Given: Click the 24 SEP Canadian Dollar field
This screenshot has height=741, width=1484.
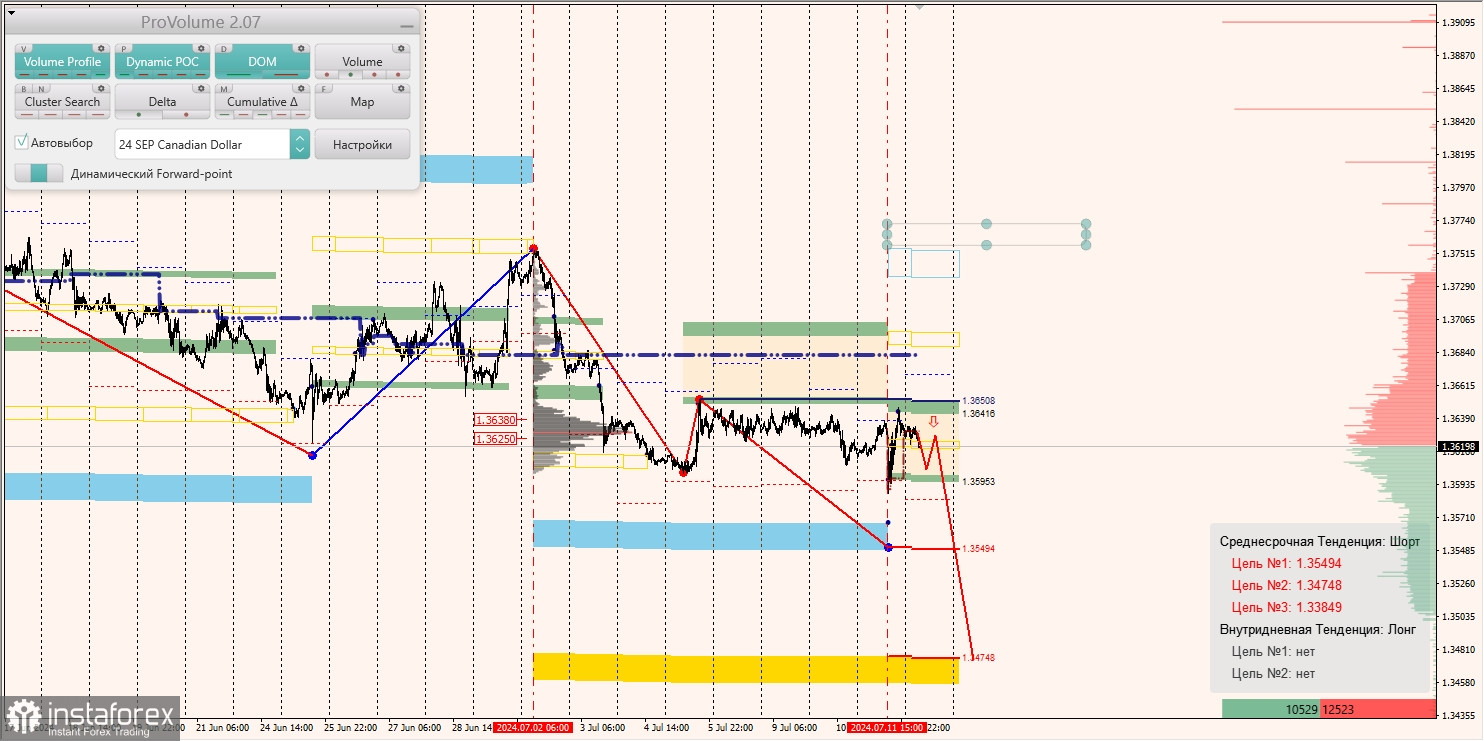Looking at the screenshot, I should pyautogui.click(x=202, y=144).
